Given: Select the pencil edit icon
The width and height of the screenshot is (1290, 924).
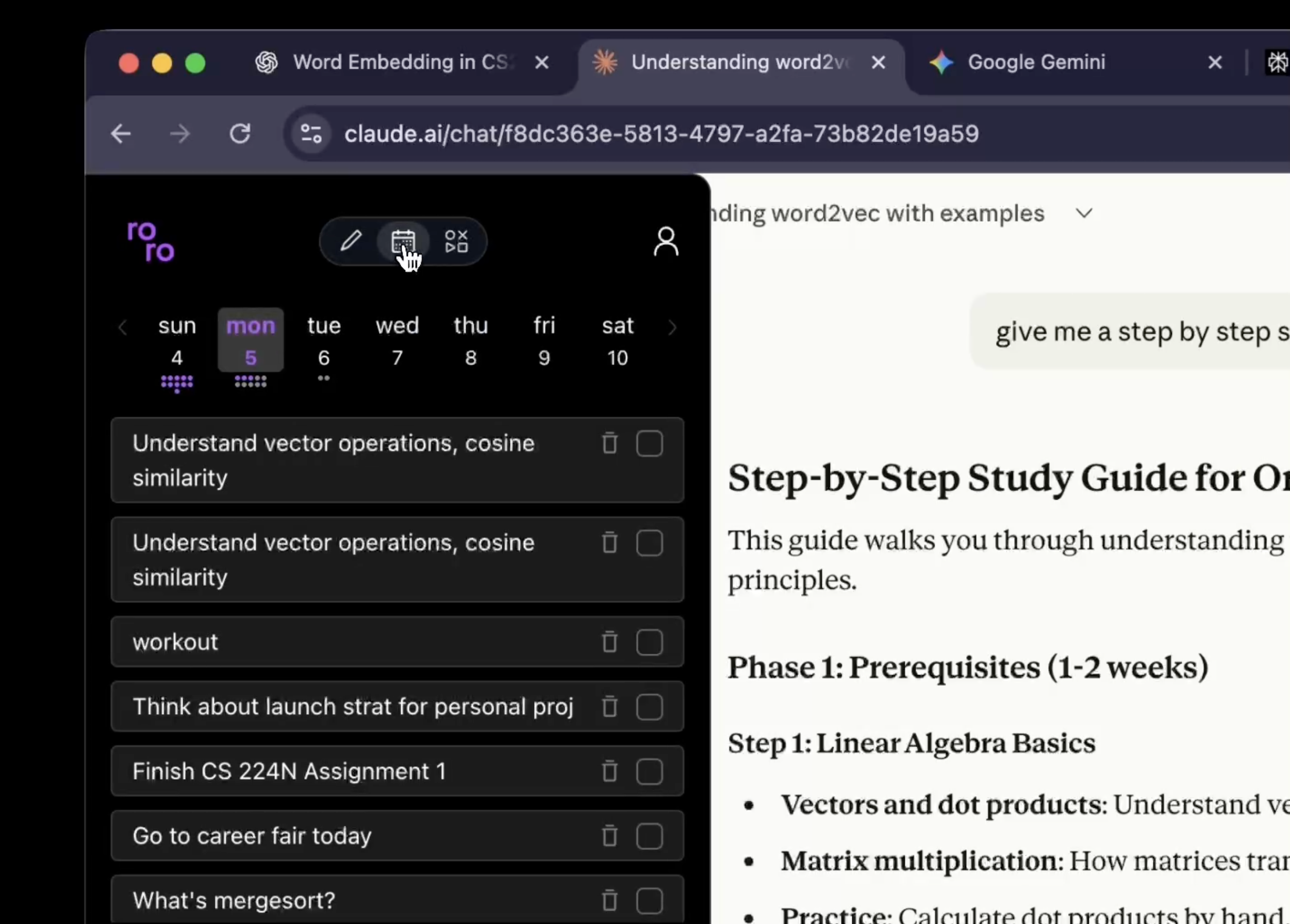Looking at the screenshot, I should tap(351, 241).
